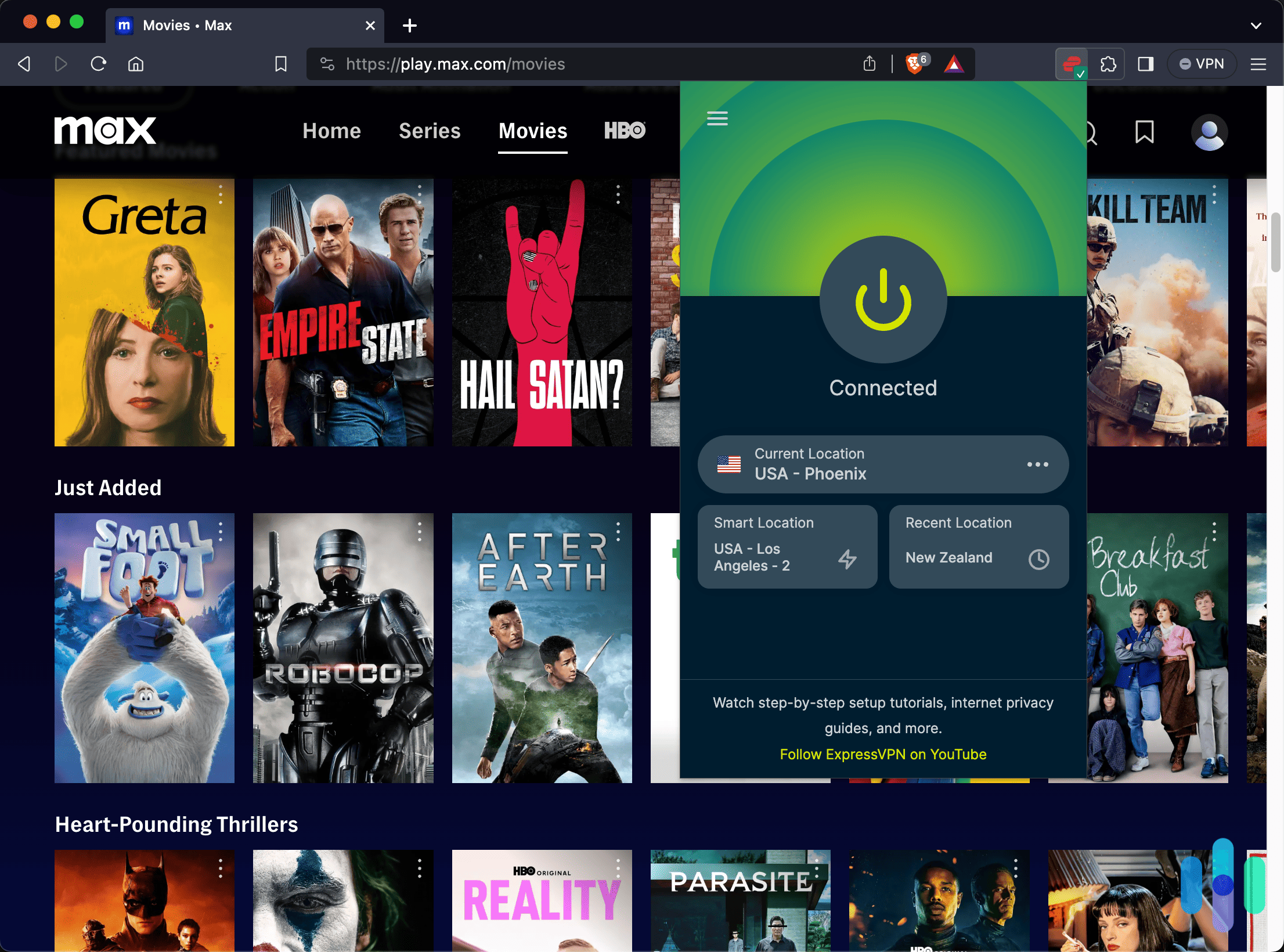This screenshot has width=1284, height=952.
Task: Enable Brave VPN from the toolbar button
Action: click(1202, 64)
